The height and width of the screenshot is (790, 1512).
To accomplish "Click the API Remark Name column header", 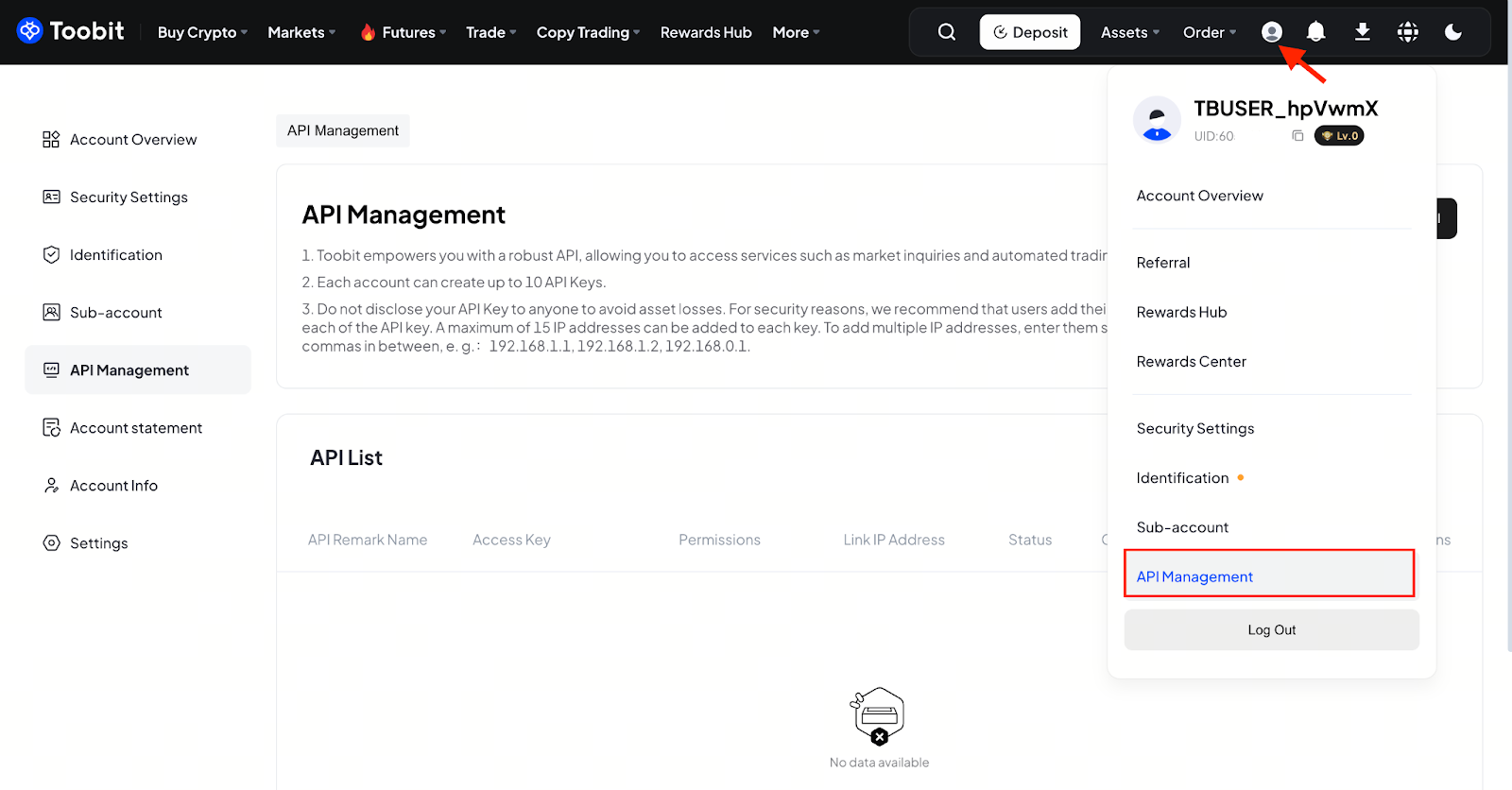I will (368, 540).
